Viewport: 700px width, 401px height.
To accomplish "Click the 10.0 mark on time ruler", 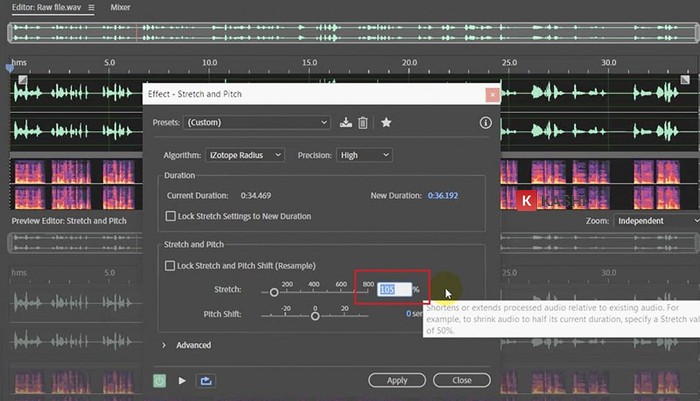I will 209,63.
